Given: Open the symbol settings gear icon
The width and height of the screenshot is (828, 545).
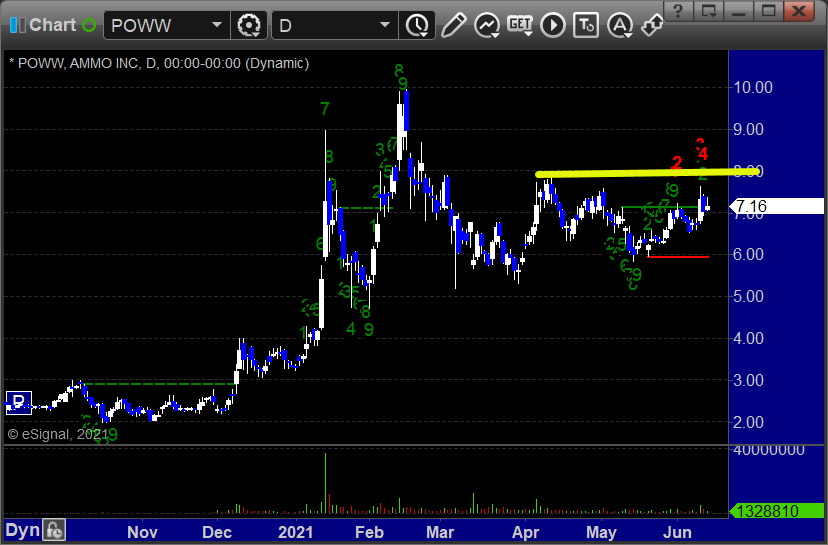Looking at the screenshot, I should [x=249, y=25].
